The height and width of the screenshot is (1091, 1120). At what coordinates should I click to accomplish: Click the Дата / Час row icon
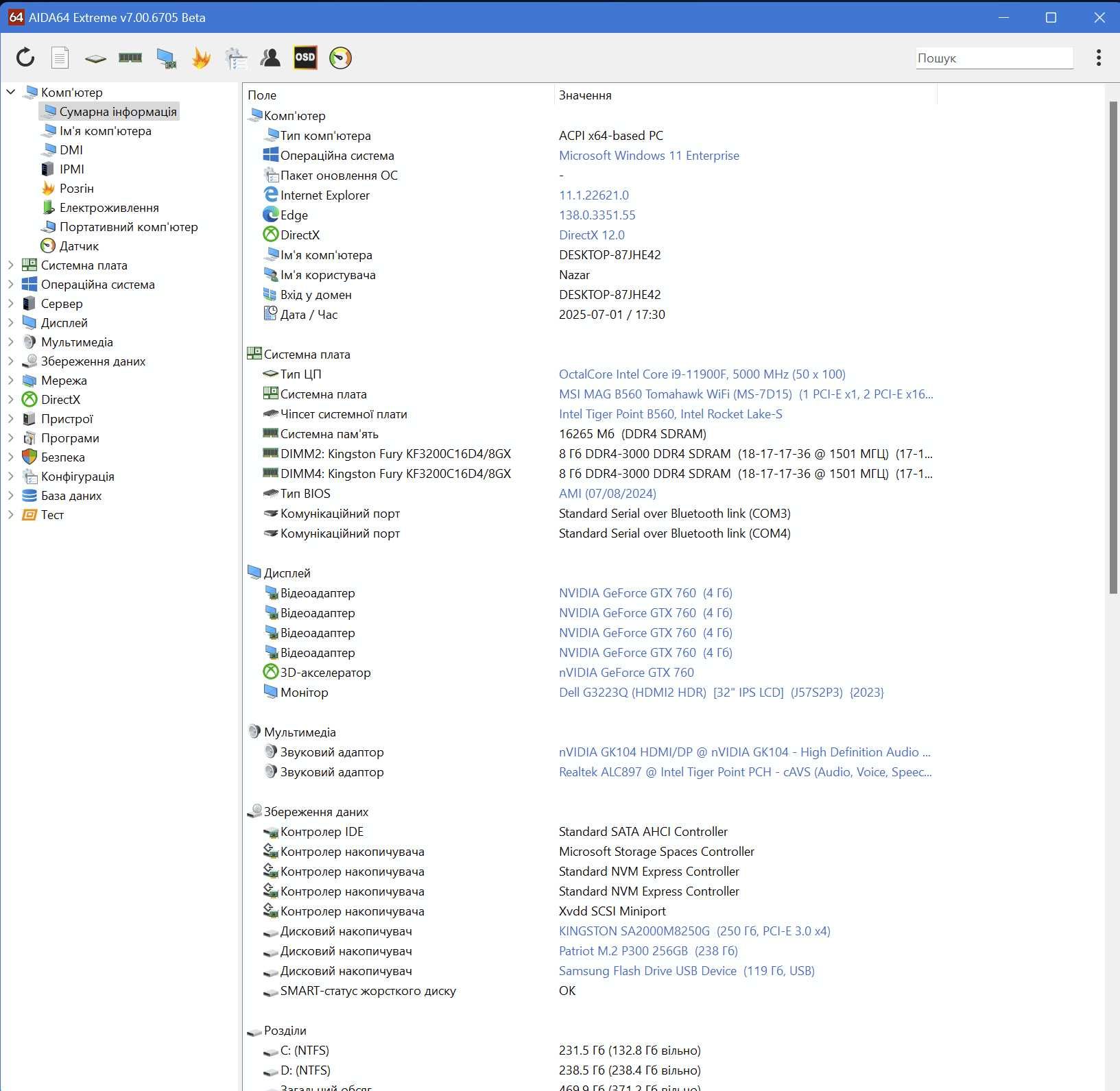[x=271, y=314]
